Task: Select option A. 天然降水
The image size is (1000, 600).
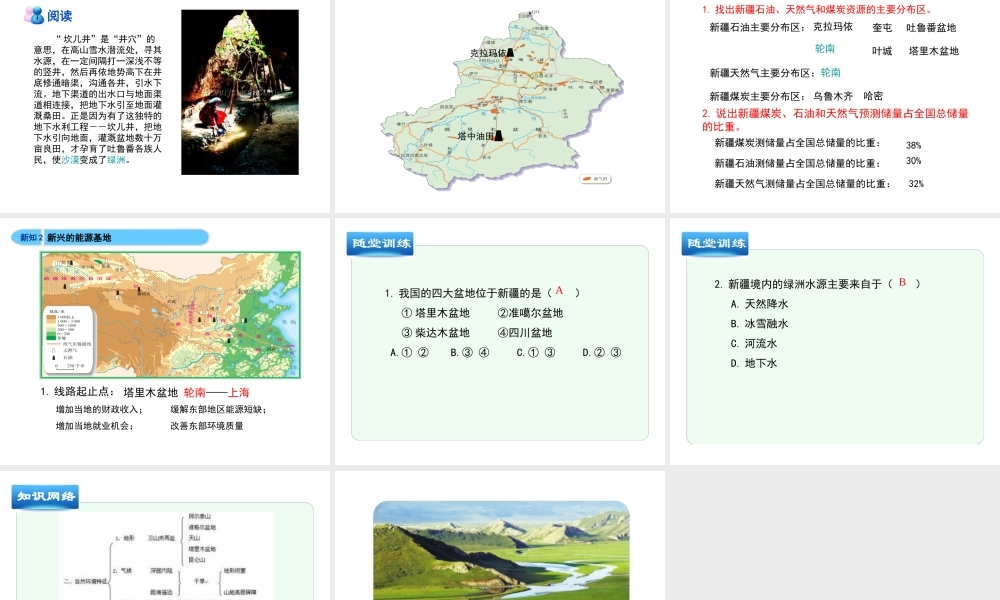Action: pos(760,304)
